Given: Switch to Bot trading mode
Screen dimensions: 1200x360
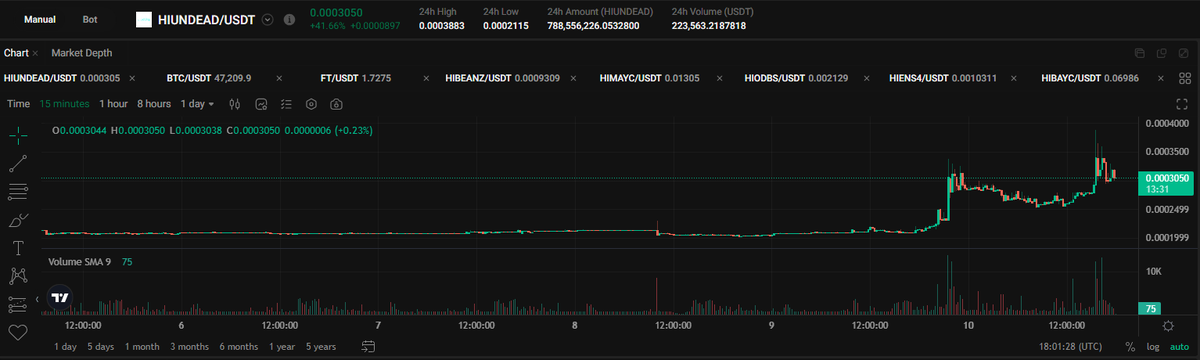Looking at the screenshot, I should point(90,20).
